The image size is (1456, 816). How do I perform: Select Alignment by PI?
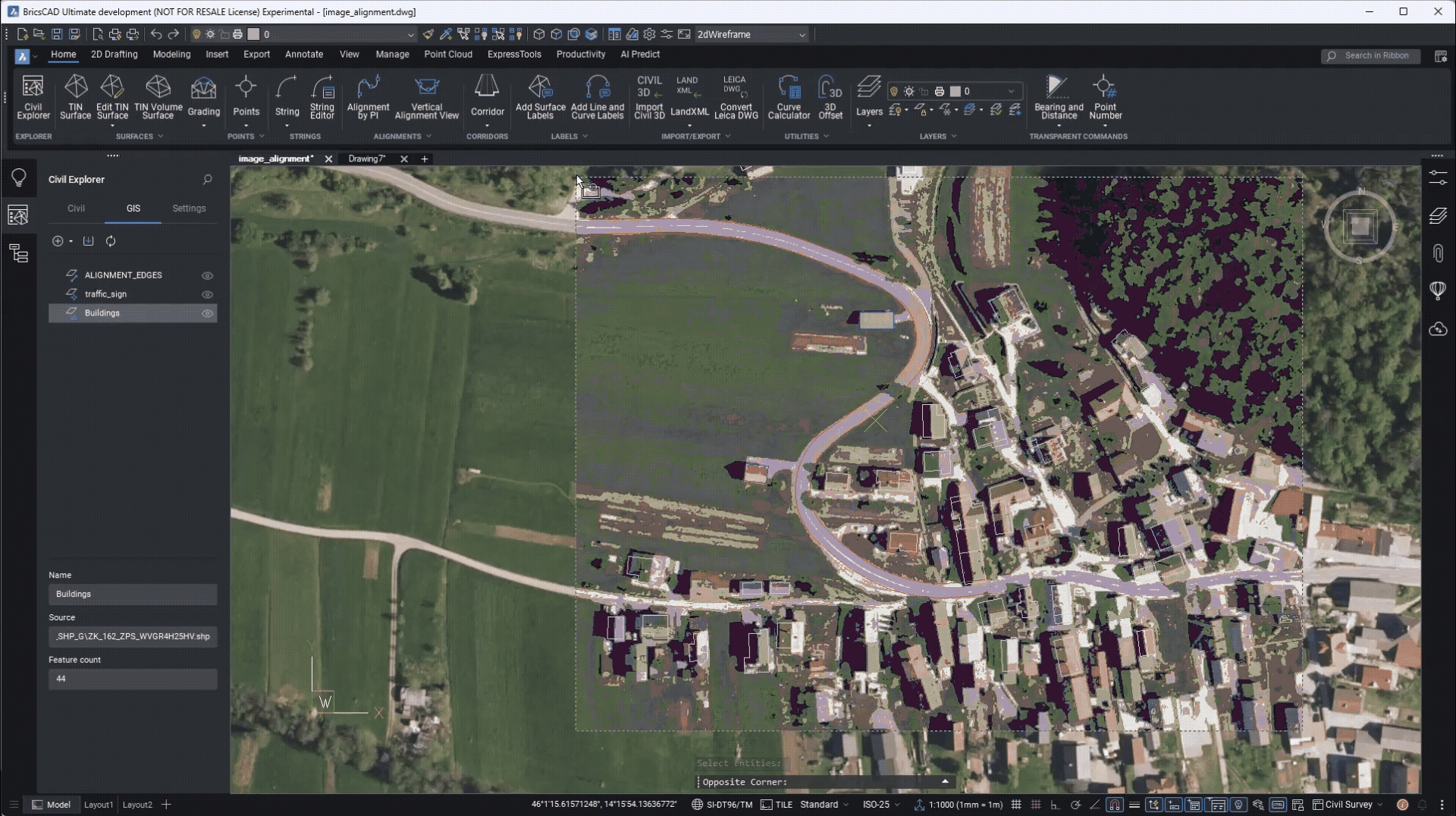(x=369, y=97)
